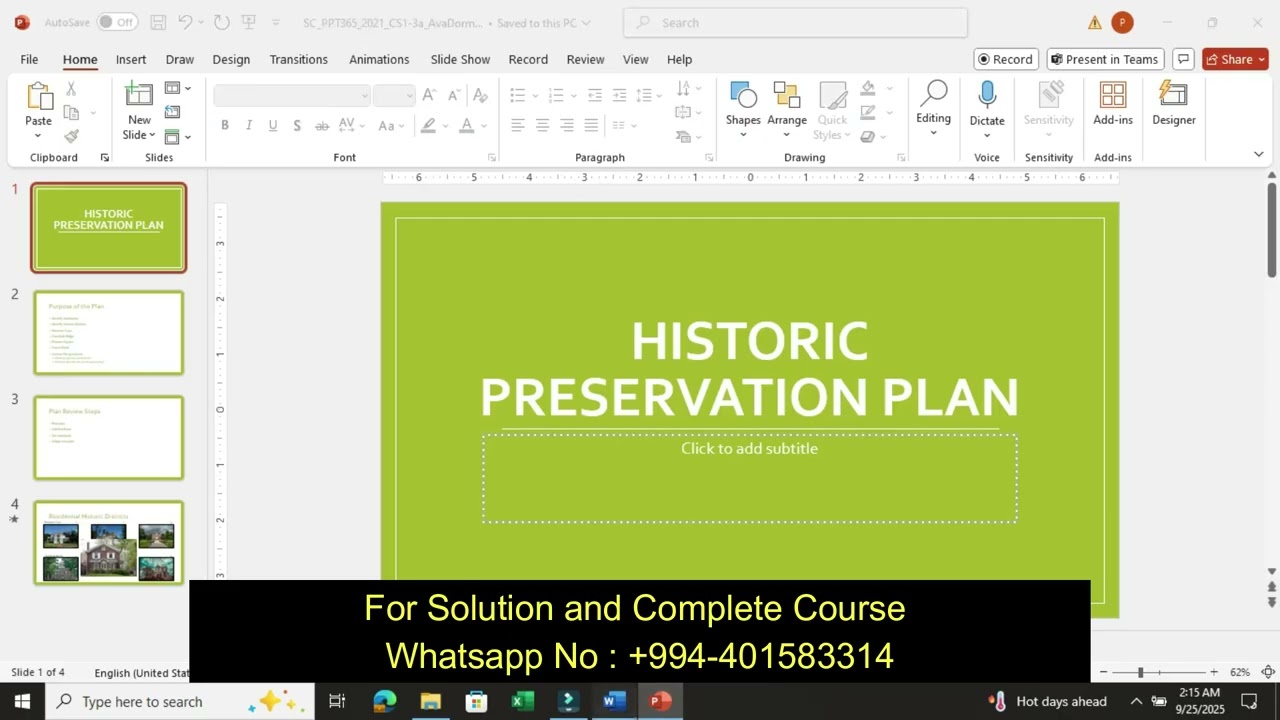Image resolution: width=1280 pixels, height=720 pixels.
Task: Select slide 4 Residential Historic Districts thumbnail
Action: point(108,543)
